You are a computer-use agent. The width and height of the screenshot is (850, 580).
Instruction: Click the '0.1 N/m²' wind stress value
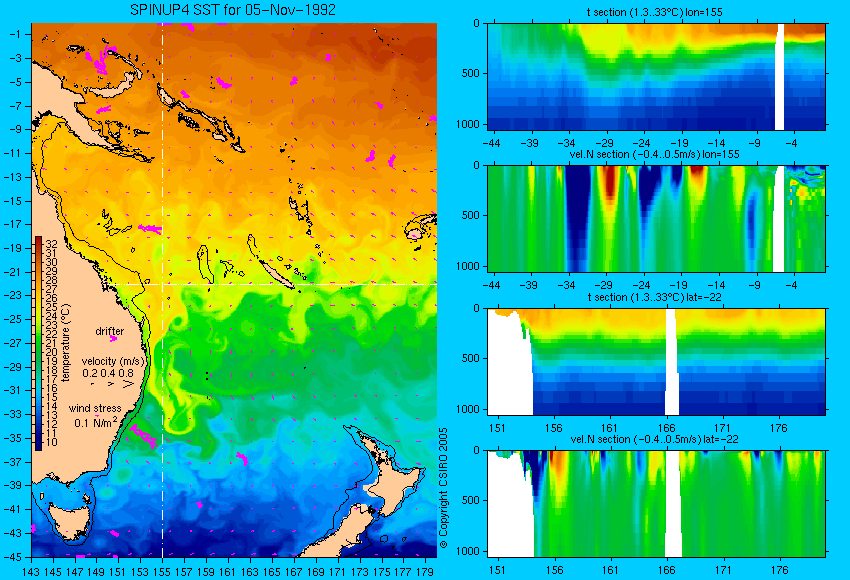(95, 422)
